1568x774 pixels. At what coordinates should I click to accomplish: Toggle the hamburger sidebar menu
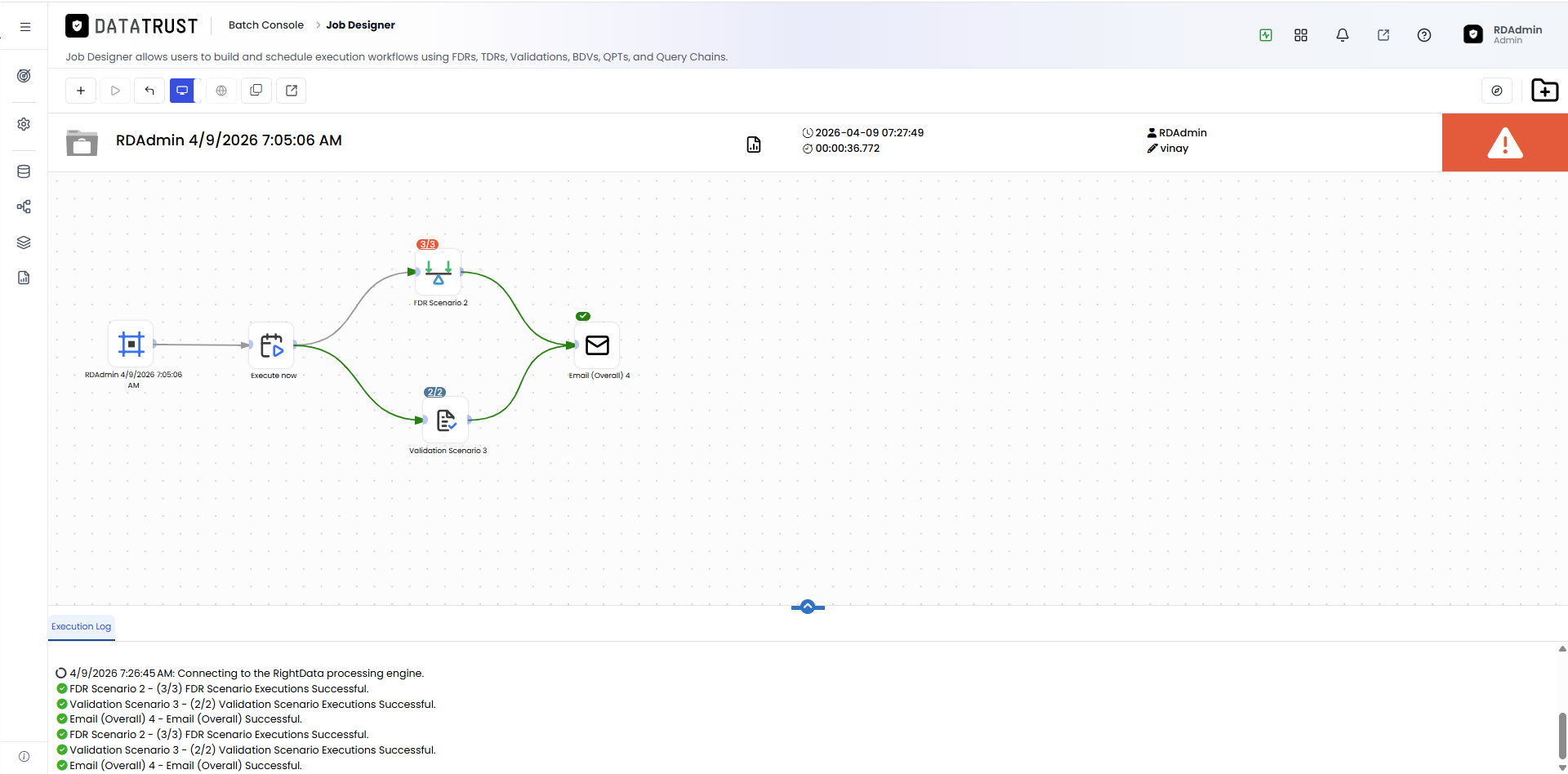pos(25,27)
